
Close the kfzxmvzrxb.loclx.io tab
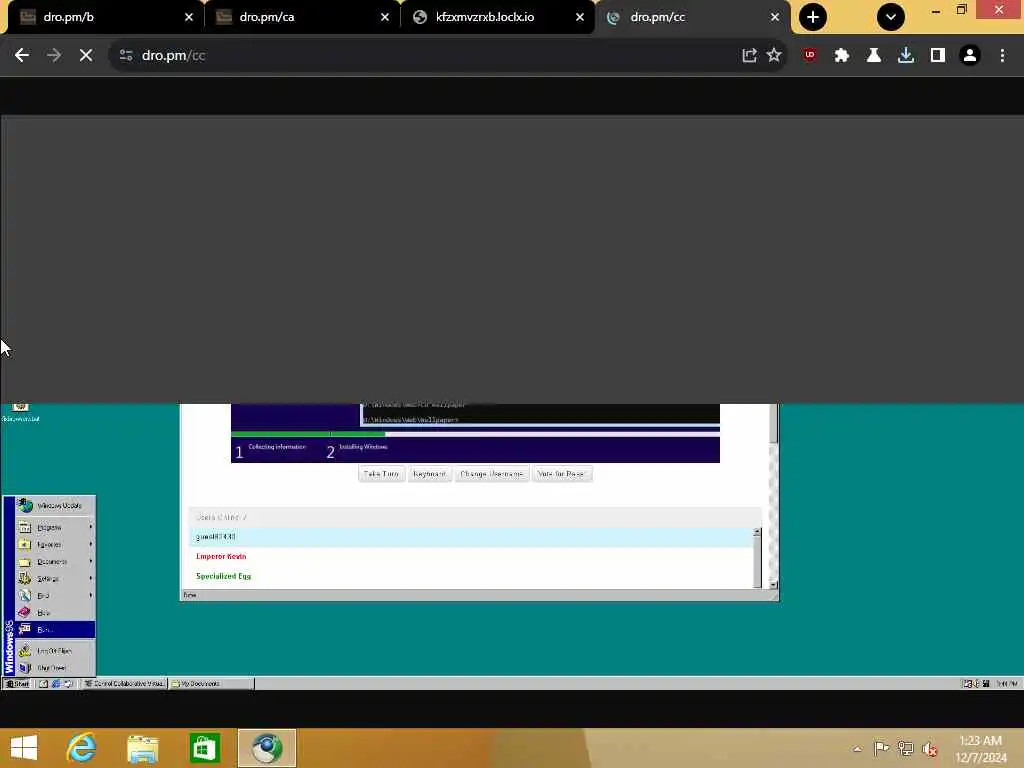point(580,17)
